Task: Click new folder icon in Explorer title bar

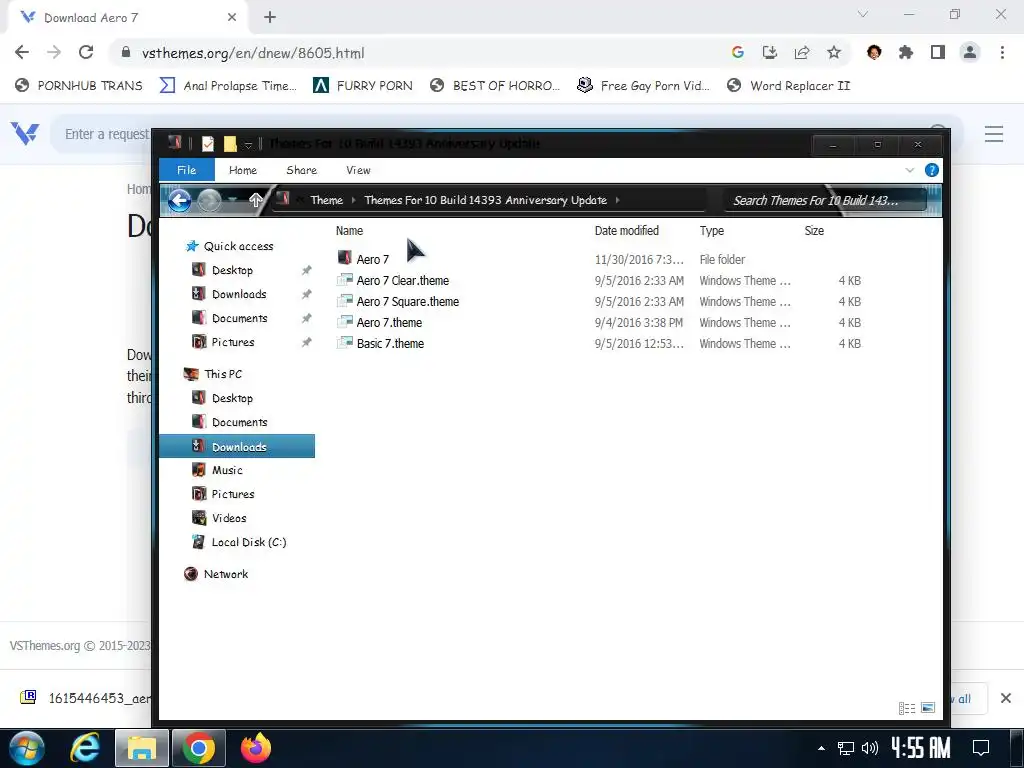Action: [230, 144]
